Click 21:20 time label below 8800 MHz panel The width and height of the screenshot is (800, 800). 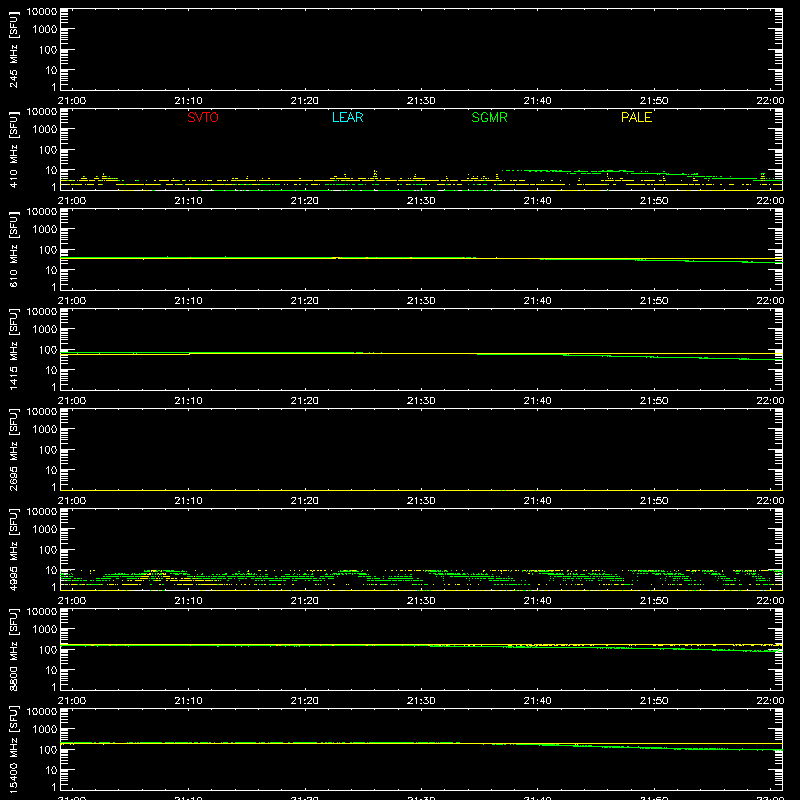click(305, 701)
